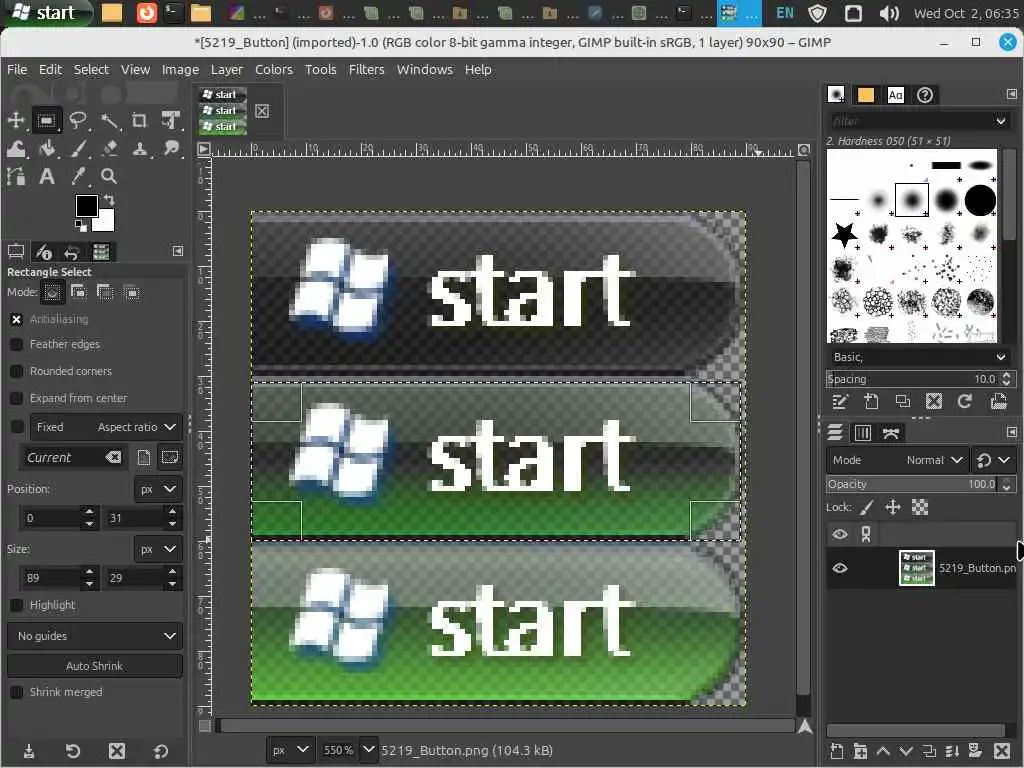The height and width of the screenshot is (768, 1024).
Task: Select the Smudge tool
Action: (171, 149)
